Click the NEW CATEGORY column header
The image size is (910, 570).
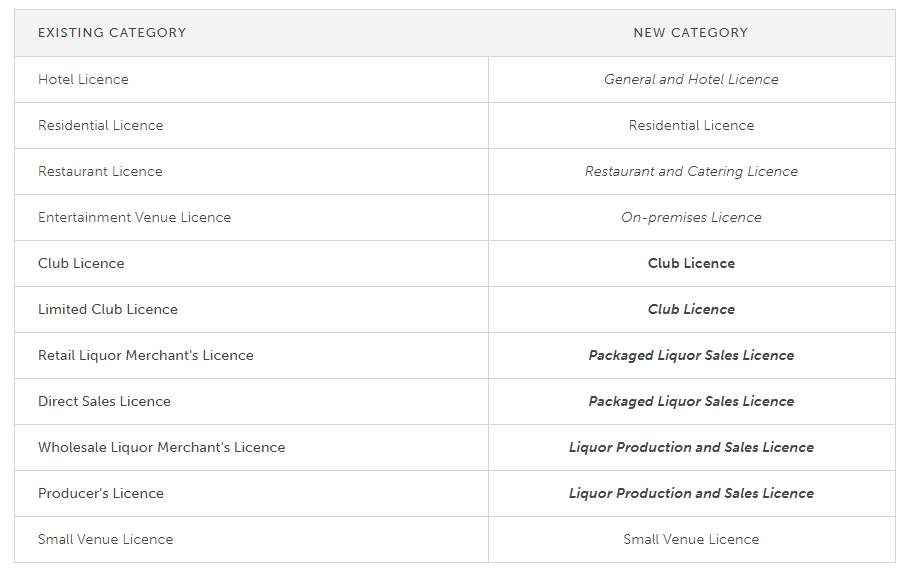tap(691, 33)
